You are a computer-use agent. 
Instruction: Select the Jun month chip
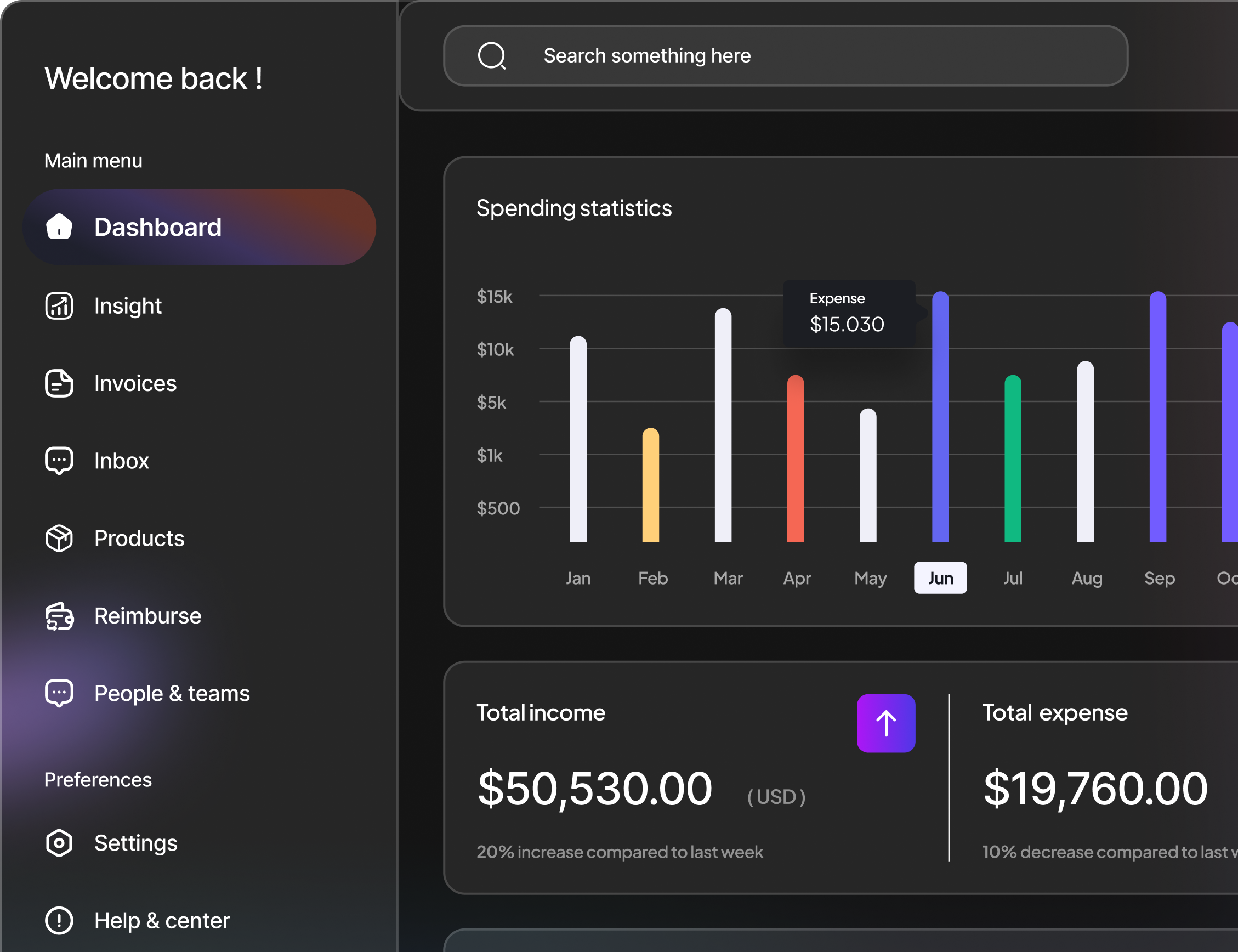[x=940, y=577]
